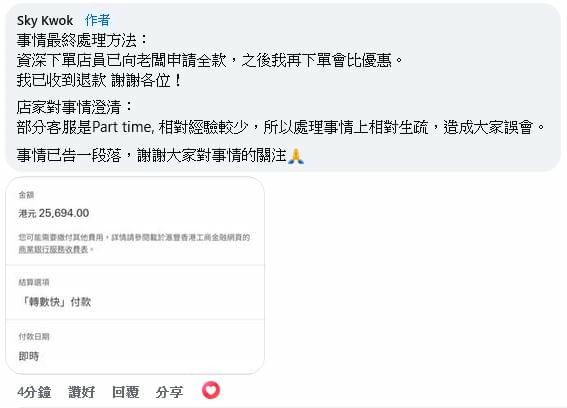Click the 金額 label in receipt
This screenshot has height=408, width=567.
[26, 195]
